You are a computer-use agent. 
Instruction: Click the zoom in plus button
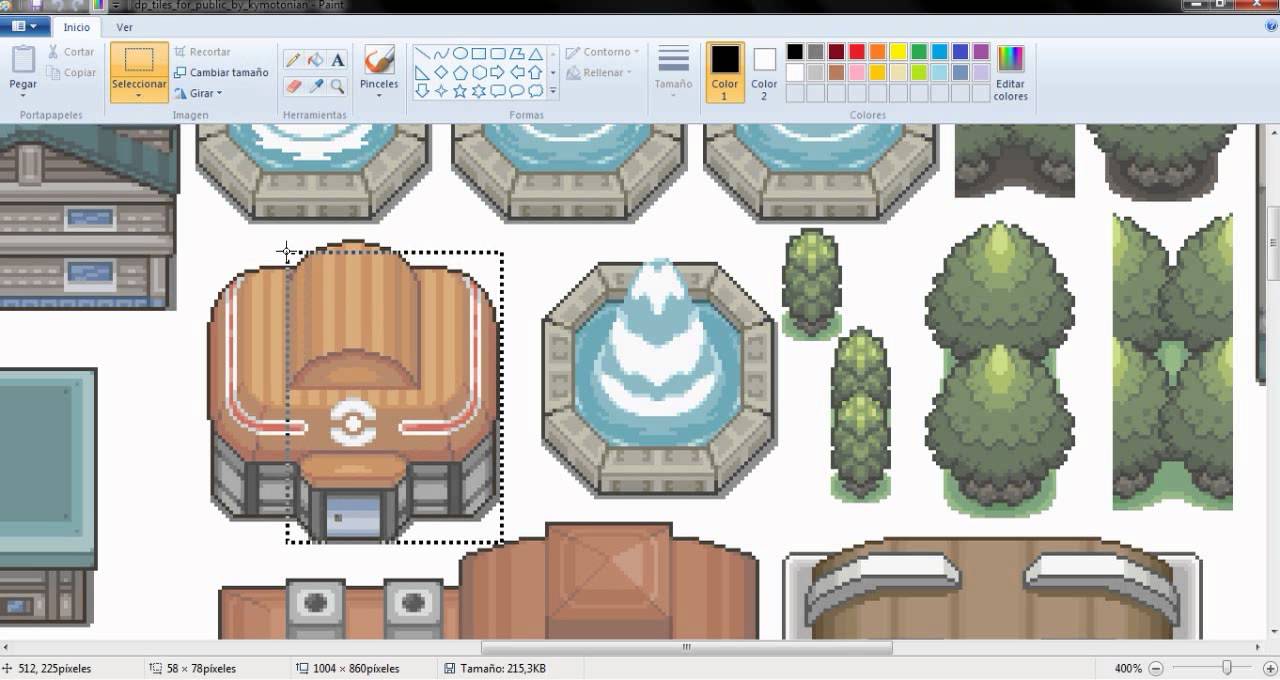coord(1270,668)
